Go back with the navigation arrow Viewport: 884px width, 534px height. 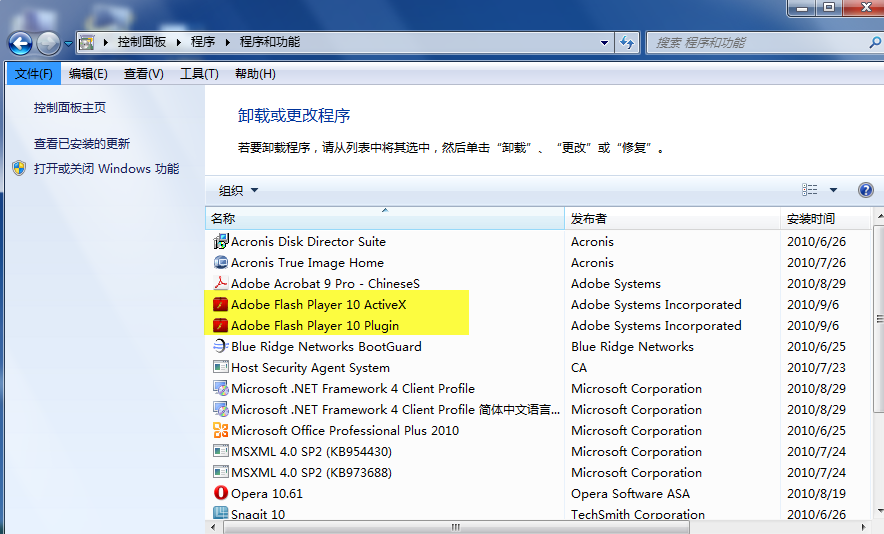pyautogui.click(x=20, y=43)
